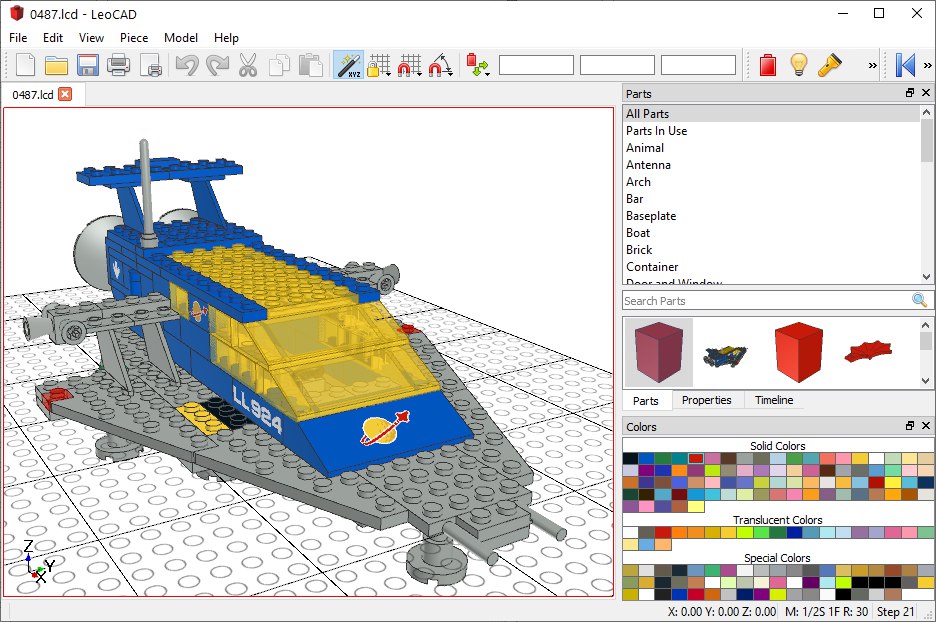Open the Piece menu
Viewport: 936px width, 622px height.
pos(134,38)
